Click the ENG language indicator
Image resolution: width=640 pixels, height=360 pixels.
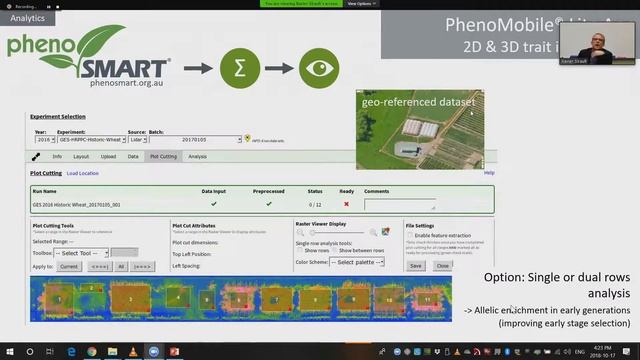click(x=580, y=351)
